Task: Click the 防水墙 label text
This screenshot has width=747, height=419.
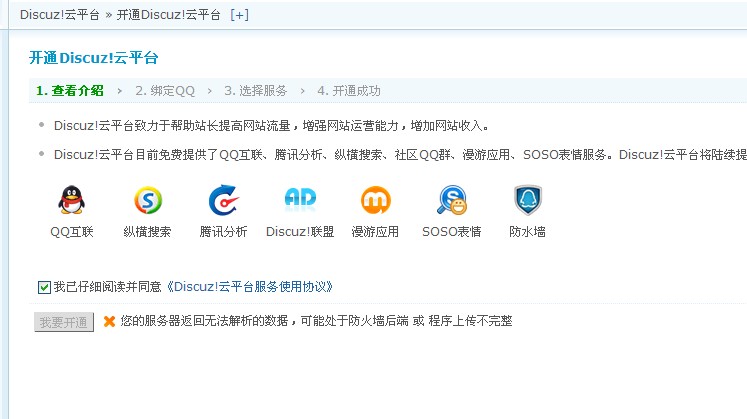Action: 527,232
